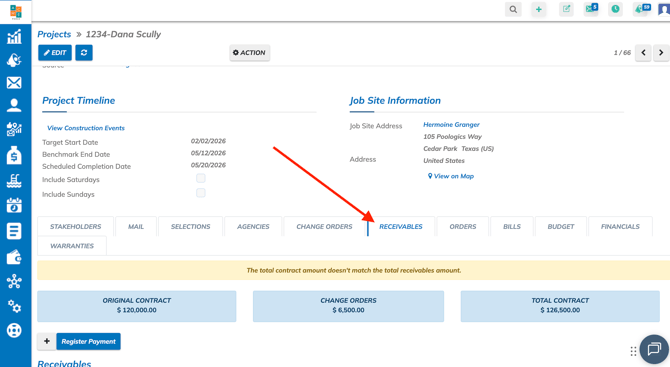Click the plus button beside Register Payment
670x367 pixels.
pyautogui.click(x=47, y=341)
